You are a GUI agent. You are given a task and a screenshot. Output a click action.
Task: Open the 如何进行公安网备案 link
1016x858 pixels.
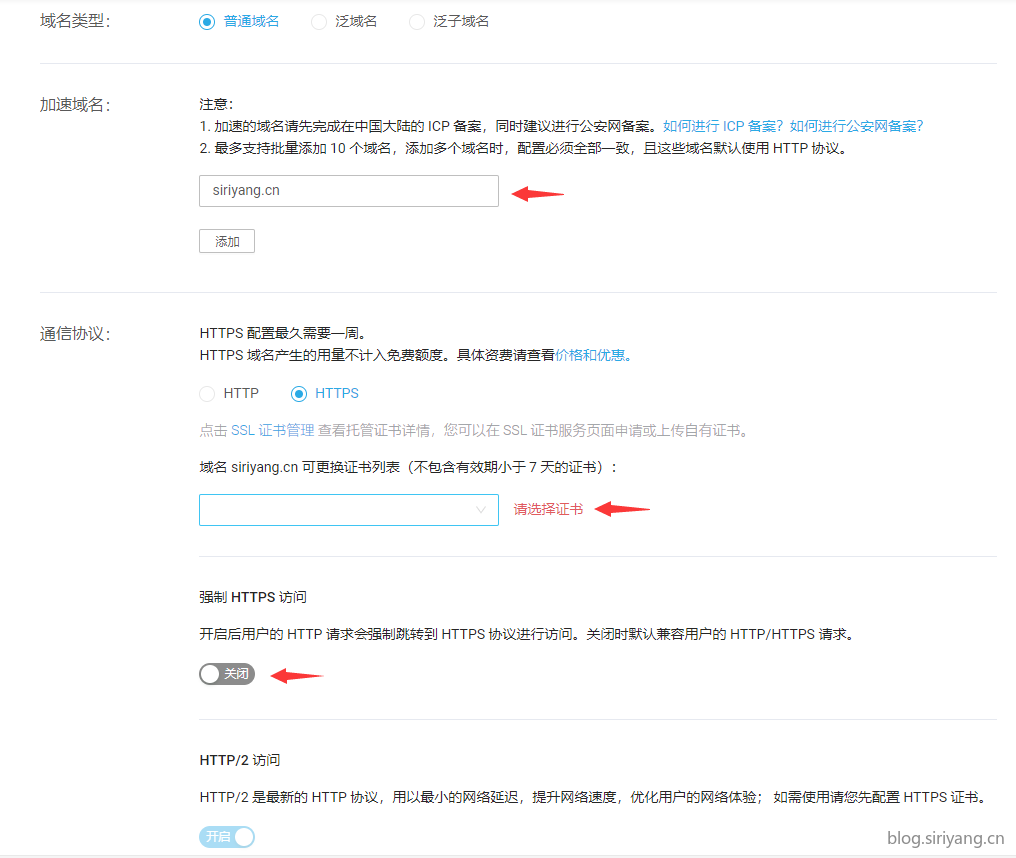[856, 126]
